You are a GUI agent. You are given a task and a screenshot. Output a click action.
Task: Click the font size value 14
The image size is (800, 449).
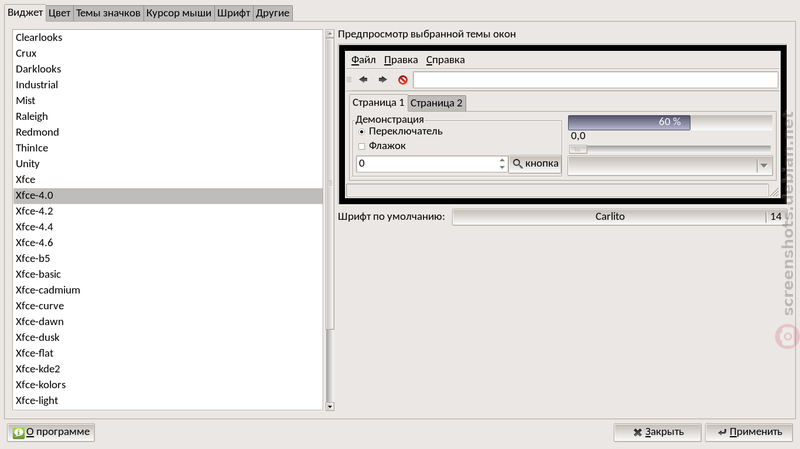click(x=776, y=216)
